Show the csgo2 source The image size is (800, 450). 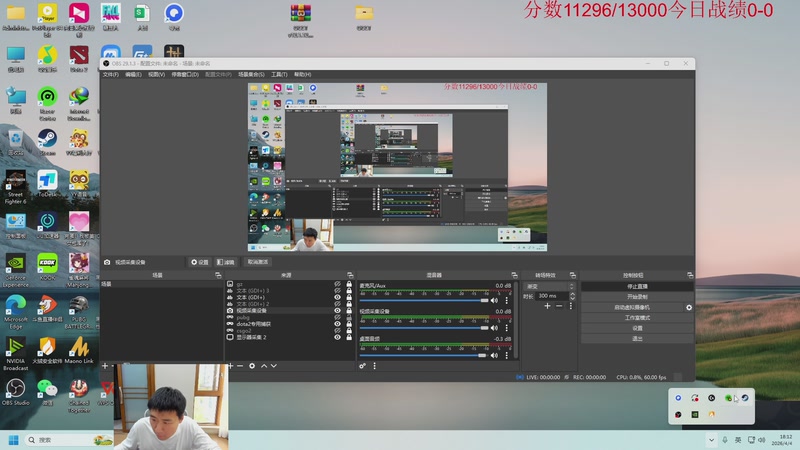337,330
